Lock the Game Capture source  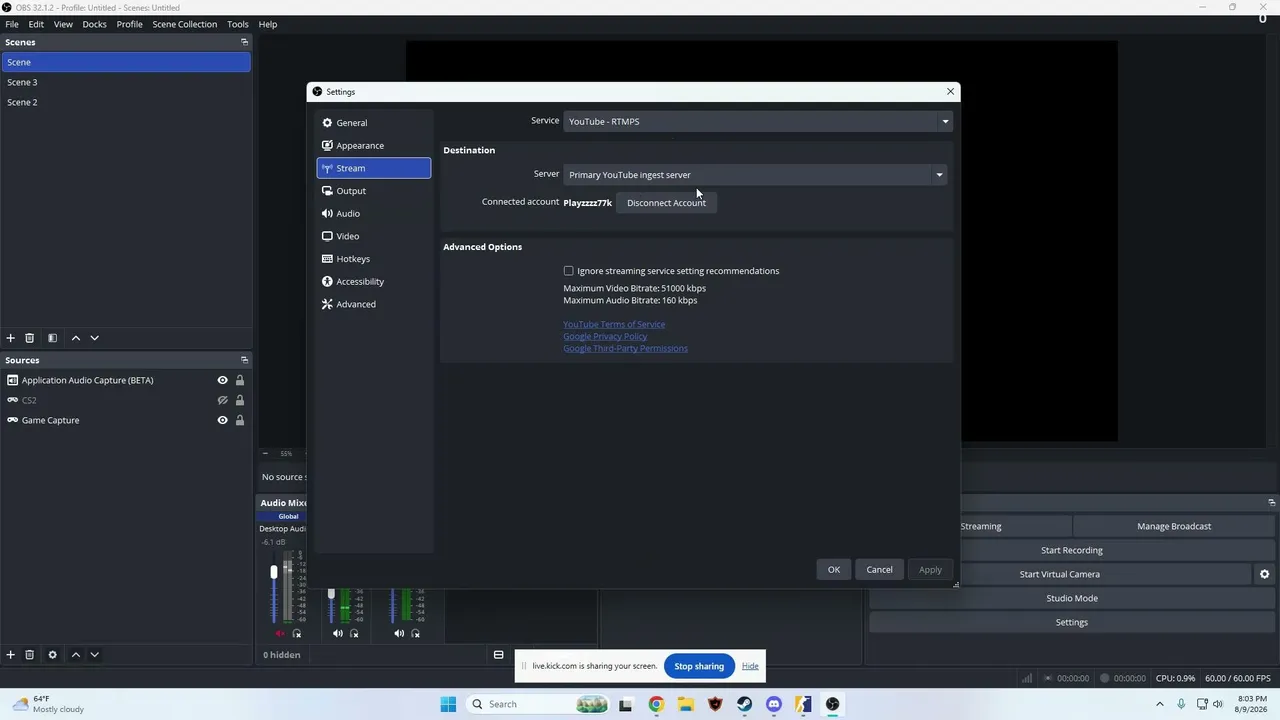tap(240, 420)
